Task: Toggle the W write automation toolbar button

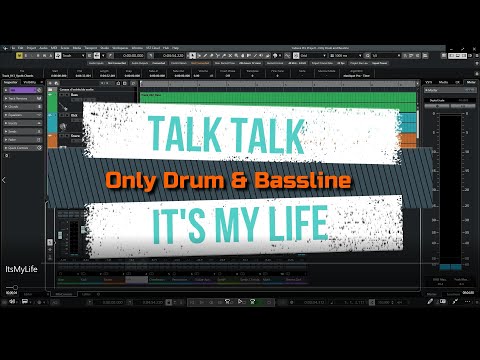Action: pos(44,55)
